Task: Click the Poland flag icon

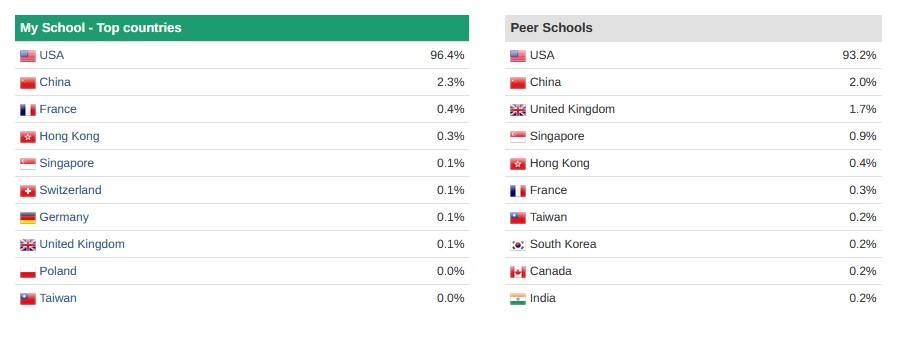Action: (28, 272)
